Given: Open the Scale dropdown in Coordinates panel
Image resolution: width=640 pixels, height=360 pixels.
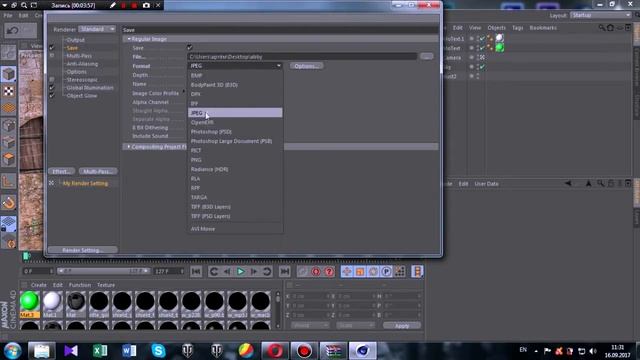Looking at the screenshot, I should (355, 325).
